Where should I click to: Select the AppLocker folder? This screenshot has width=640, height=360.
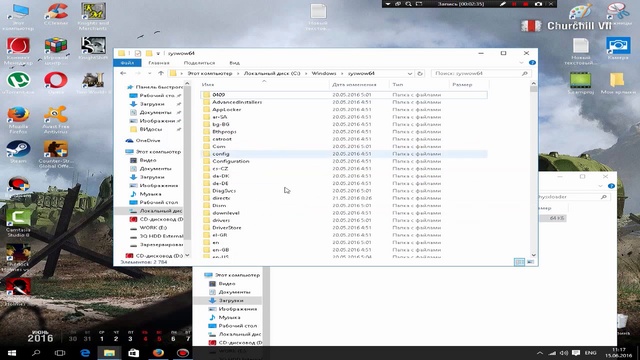click(227, 109)
